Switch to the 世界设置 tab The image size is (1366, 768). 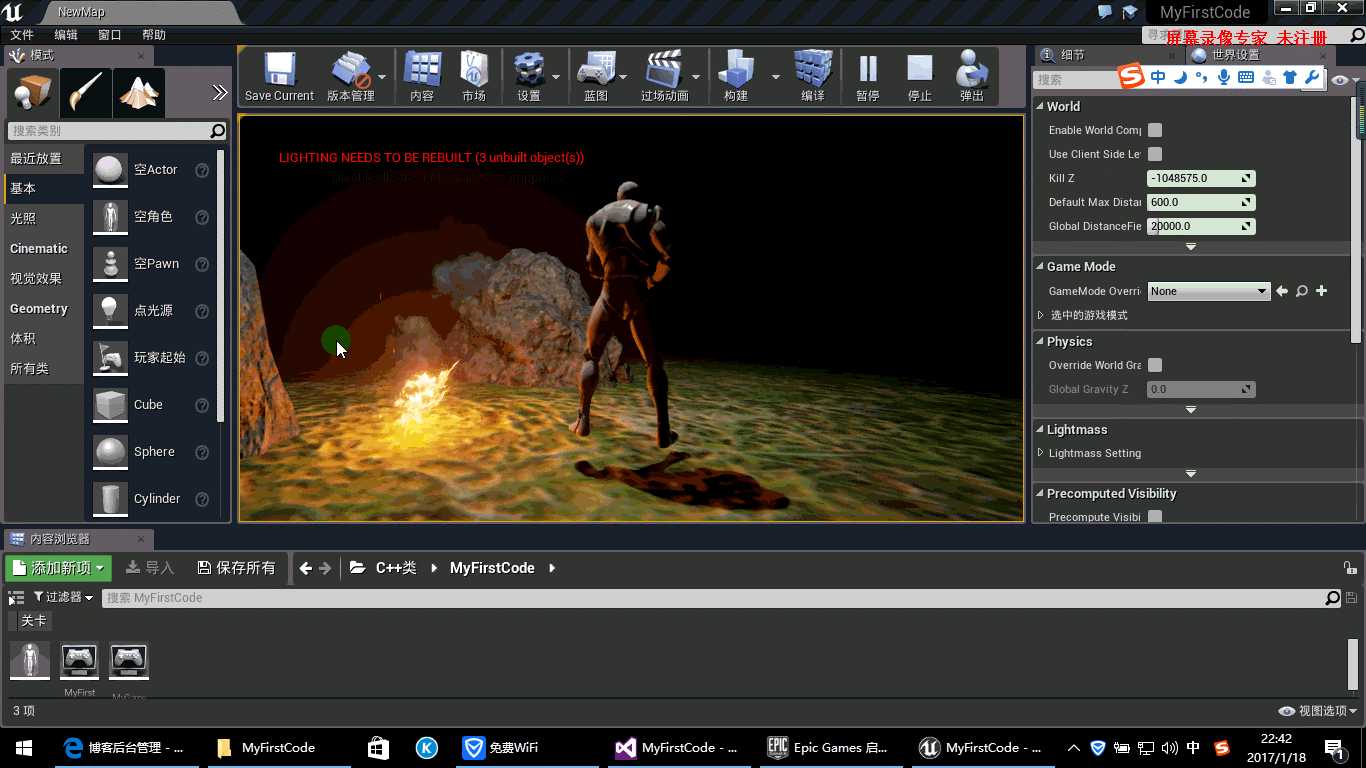point(1236,55)
